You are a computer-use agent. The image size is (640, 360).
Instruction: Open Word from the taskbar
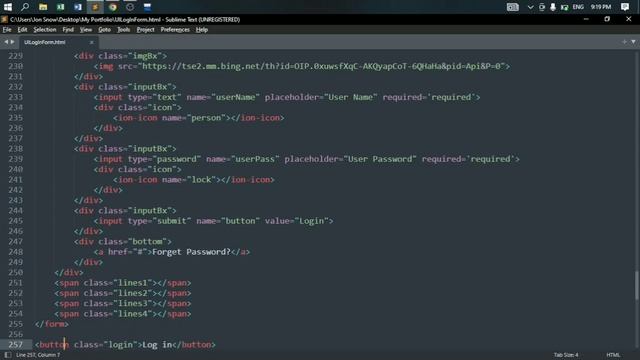(78, 7)
